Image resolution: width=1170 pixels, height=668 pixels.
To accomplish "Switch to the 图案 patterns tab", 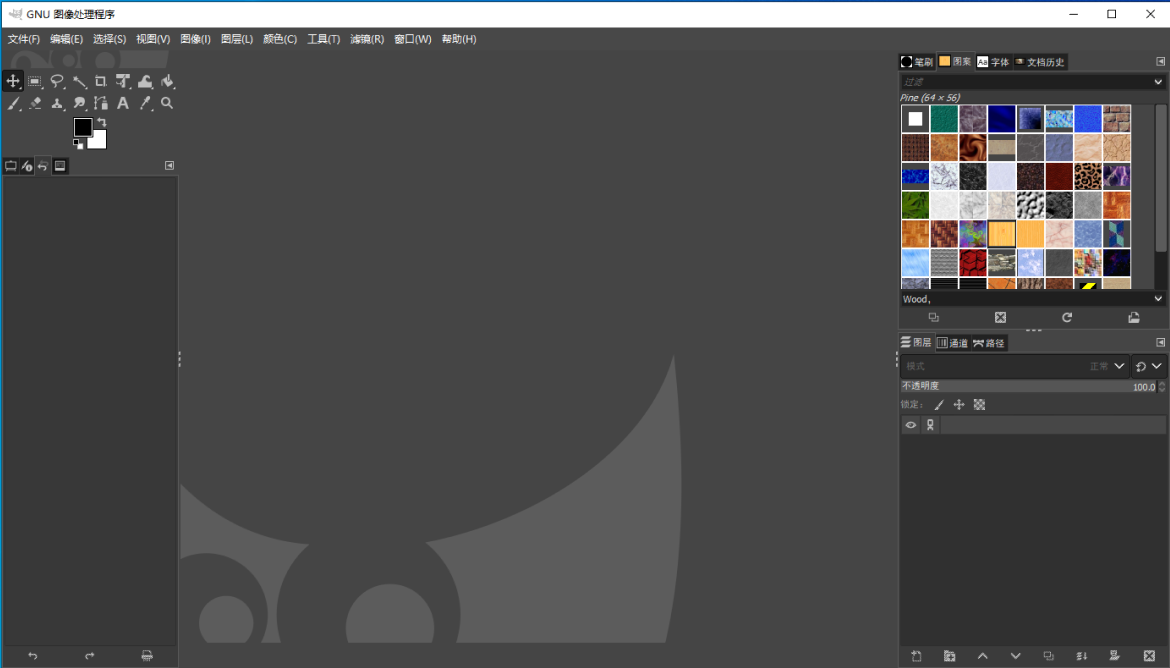I will 955,62.
